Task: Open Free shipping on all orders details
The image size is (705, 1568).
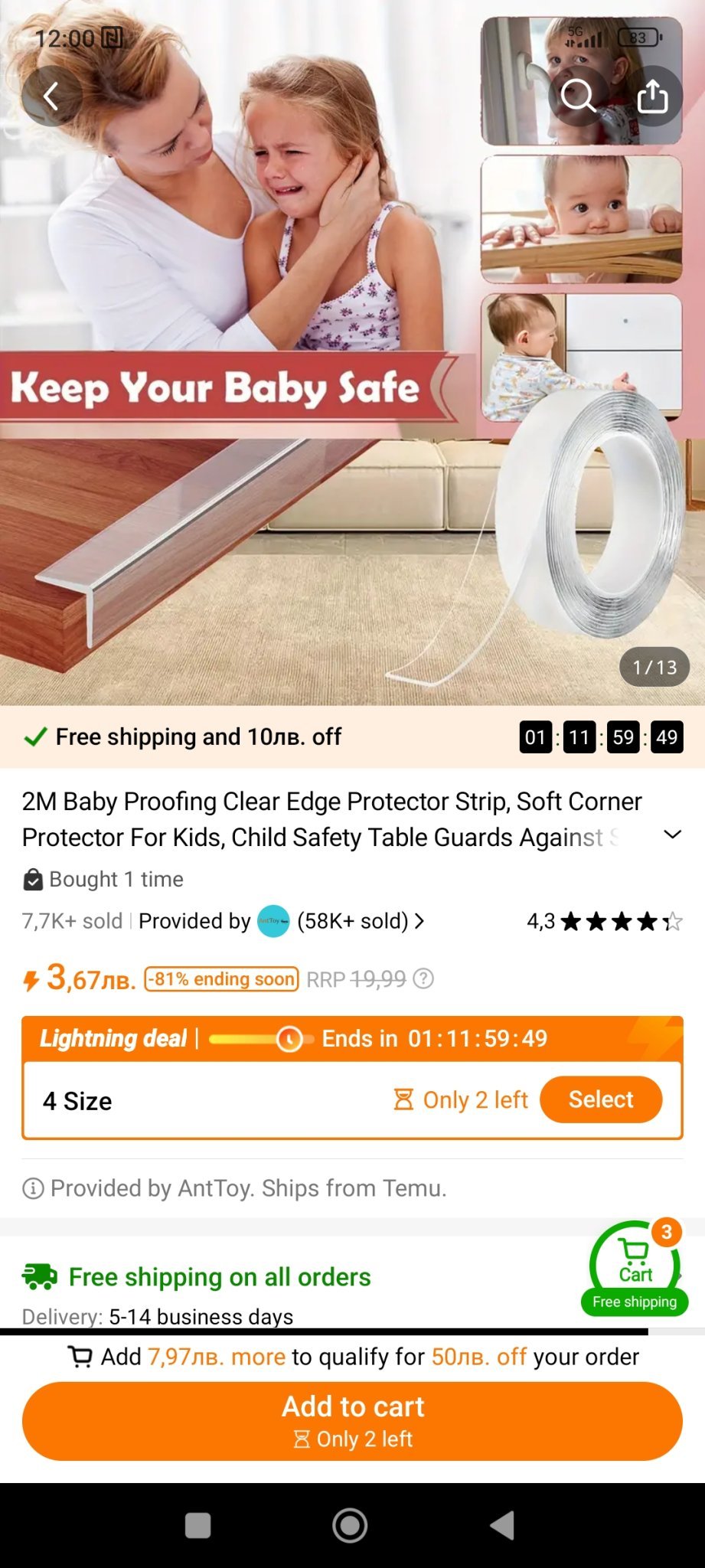Action: coord(220,1276)
